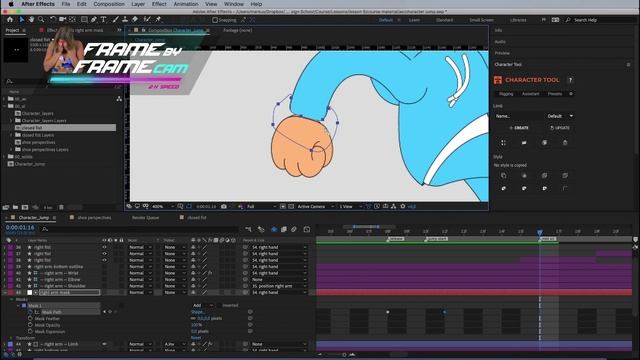This screenshot has height=360, width=640.
Task: Toggle visibility eye of layer 37 right fist
Action: [x=104, y=254]
